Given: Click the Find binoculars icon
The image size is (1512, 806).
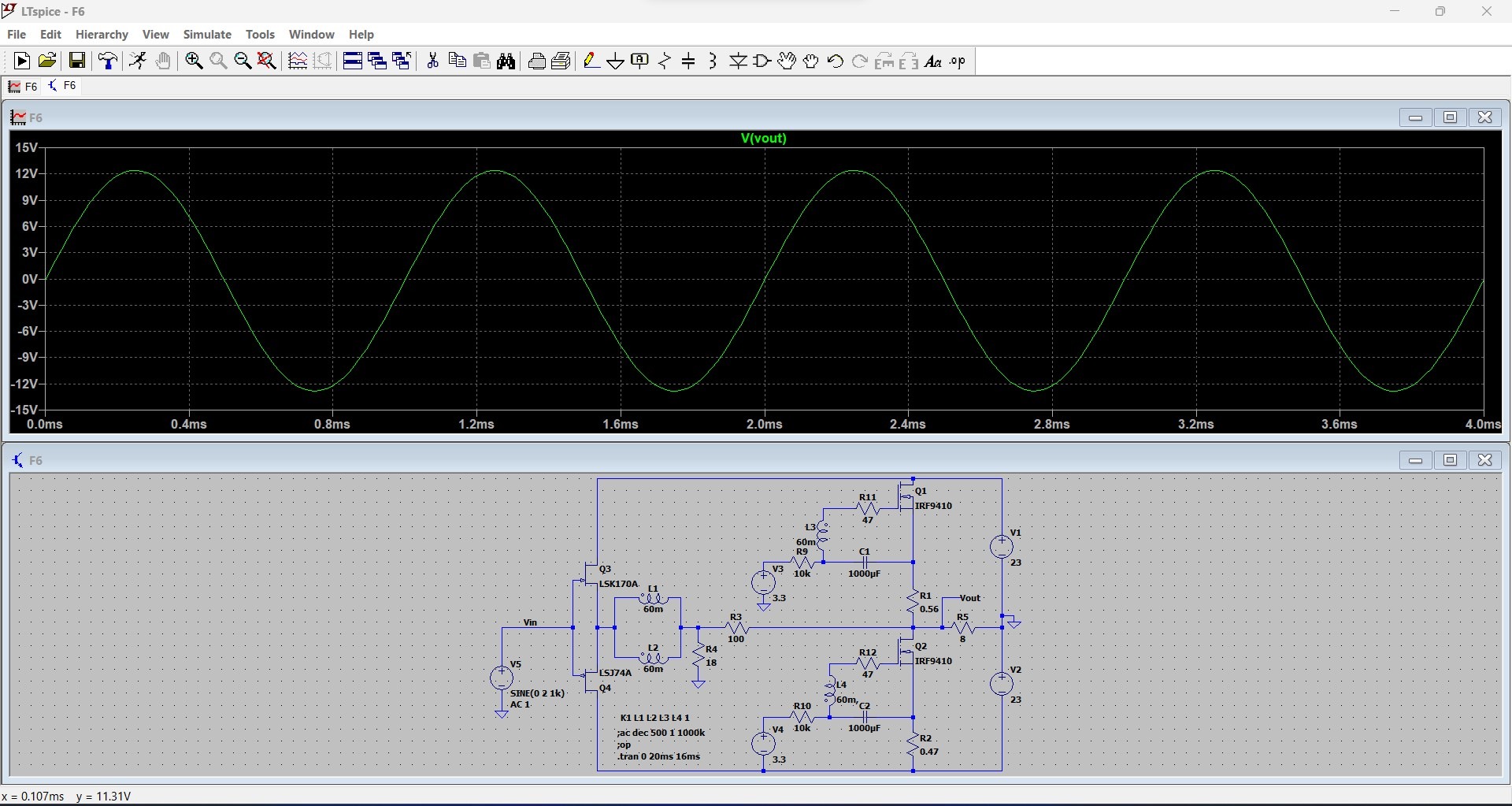Looking at the screenshot, I should 506,61.
